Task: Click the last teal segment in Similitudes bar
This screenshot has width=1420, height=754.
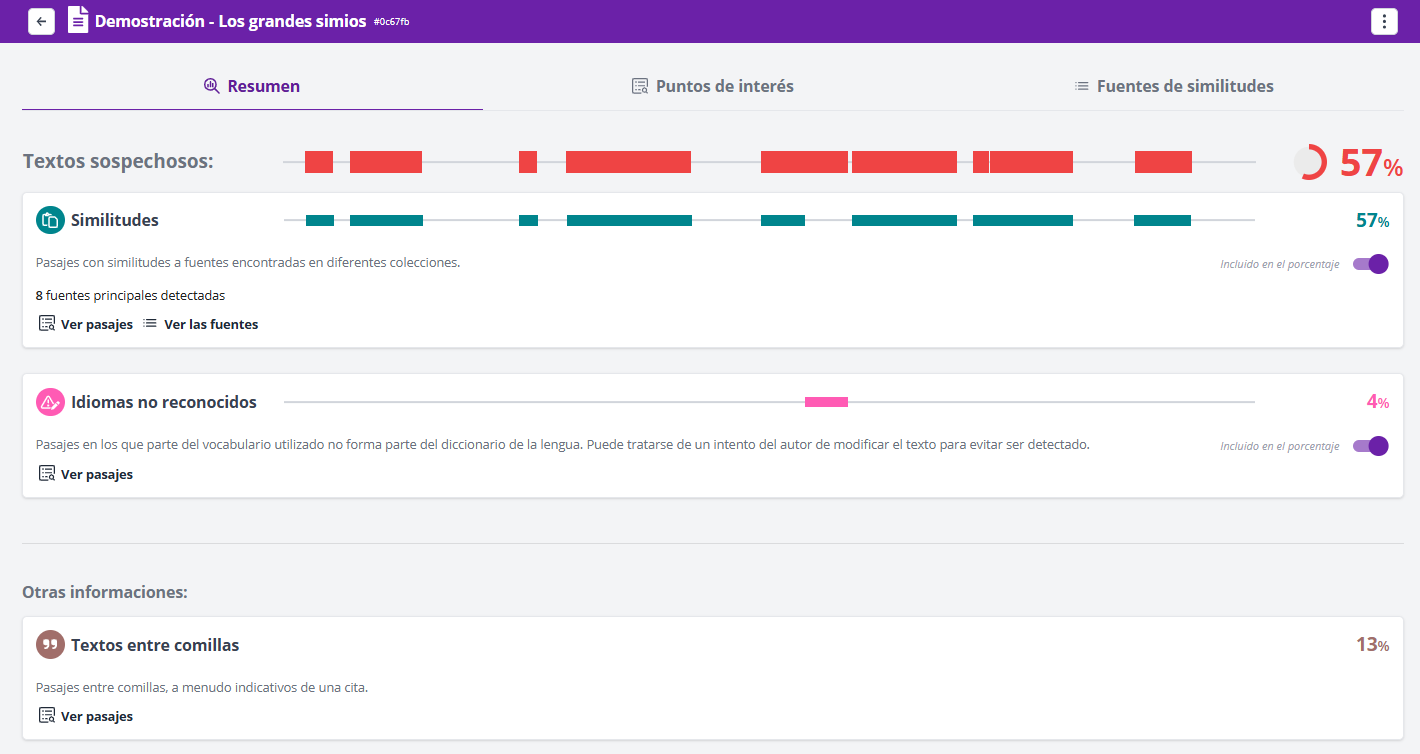Action: point(1162,220)
